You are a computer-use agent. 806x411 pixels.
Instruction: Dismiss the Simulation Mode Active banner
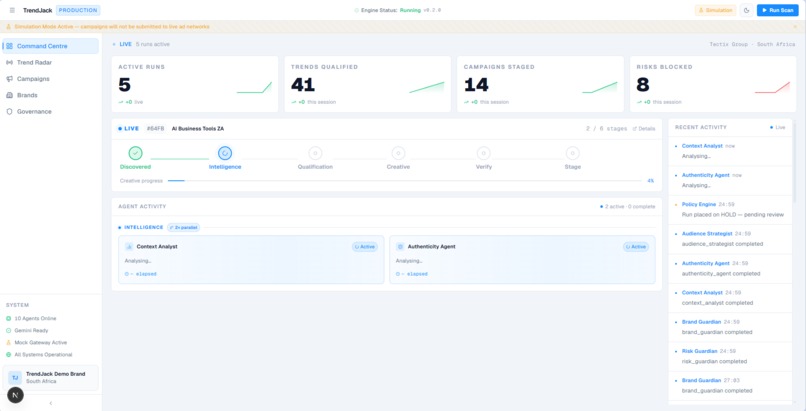click(x=795, y=27)
